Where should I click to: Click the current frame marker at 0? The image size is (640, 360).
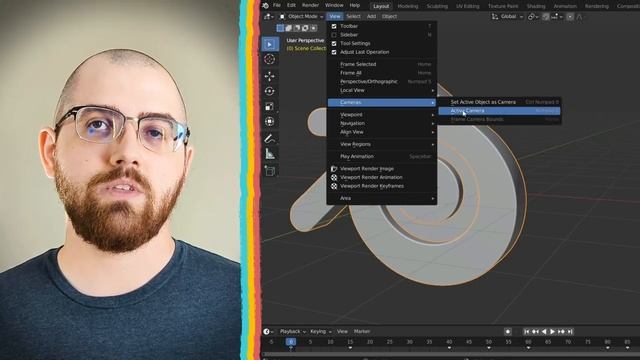291,342
